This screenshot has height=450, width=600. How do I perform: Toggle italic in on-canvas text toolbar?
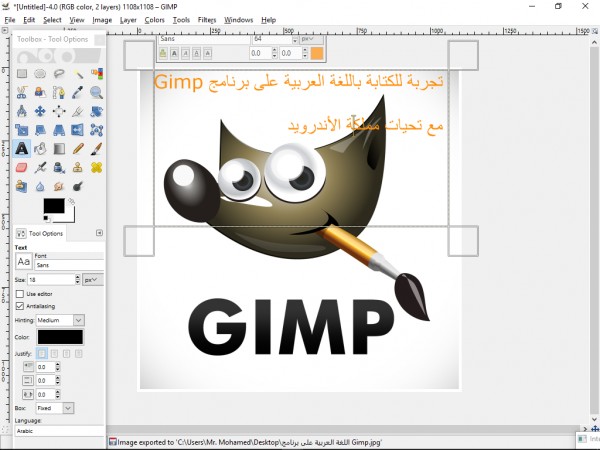186,53
